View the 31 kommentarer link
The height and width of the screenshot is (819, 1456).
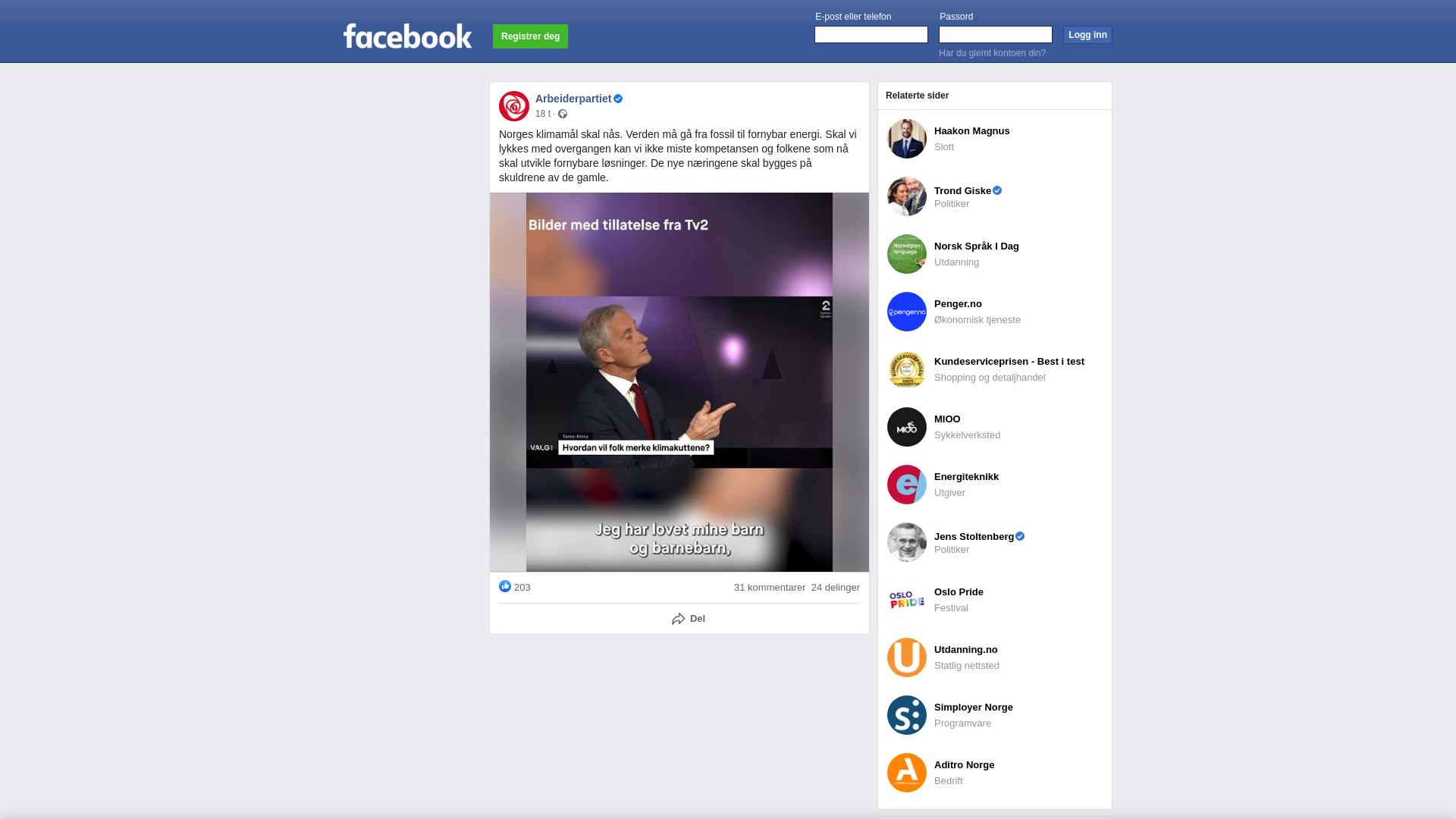pyautogui.click(x=770, y=588)
